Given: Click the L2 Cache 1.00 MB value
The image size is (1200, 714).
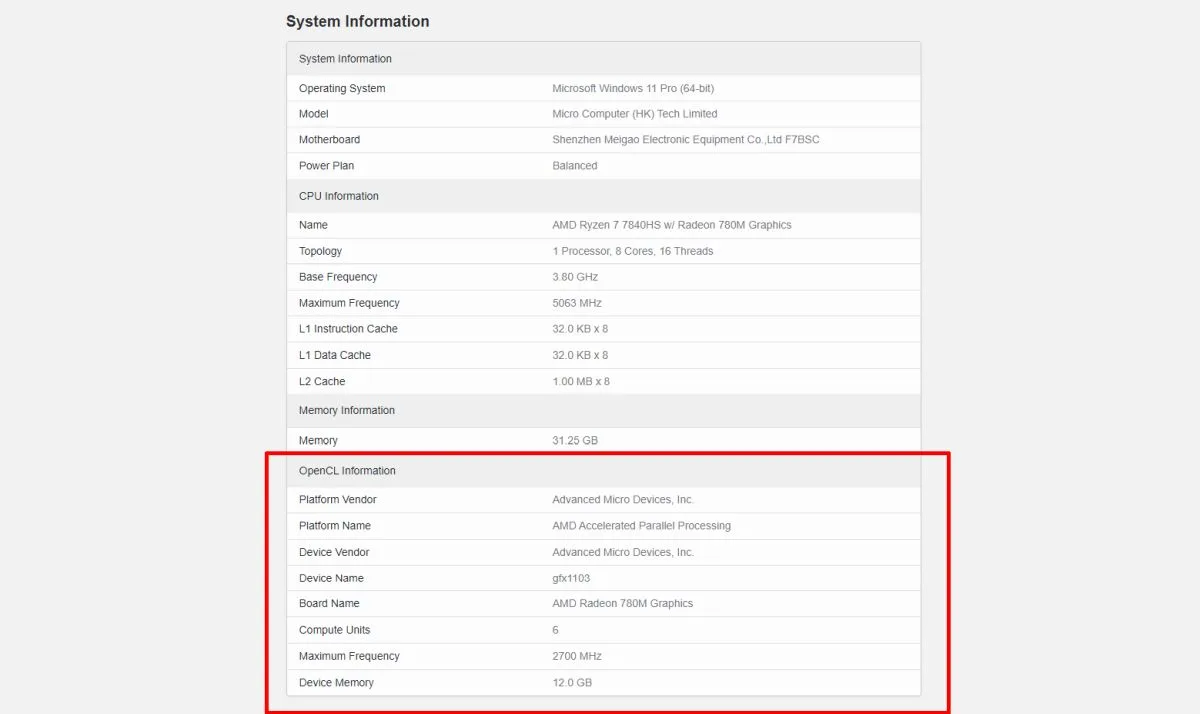Looking at the screenshot, I should tap(580, 381).
